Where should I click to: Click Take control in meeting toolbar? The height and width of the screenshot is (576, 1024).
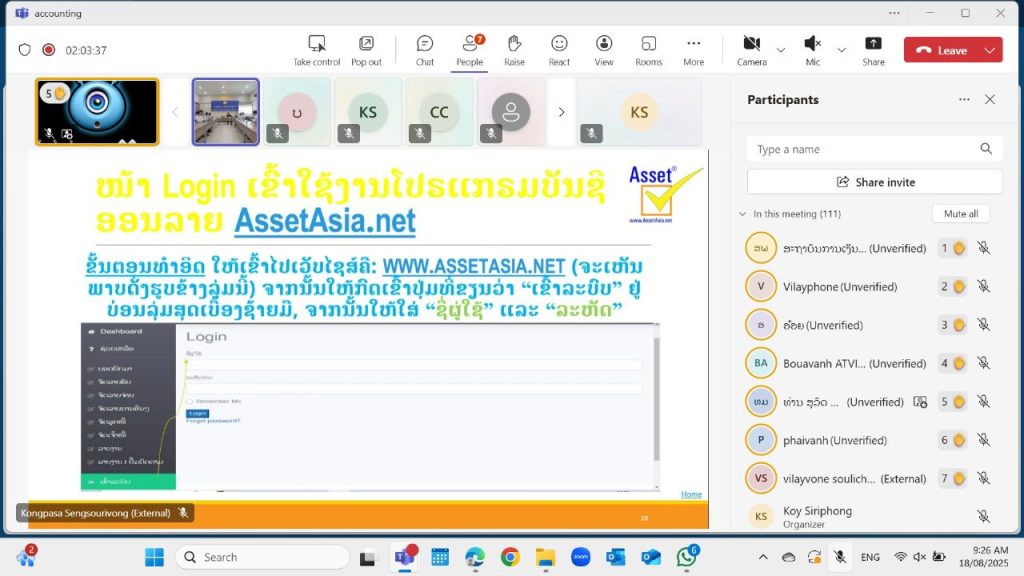tap(317, 50)
